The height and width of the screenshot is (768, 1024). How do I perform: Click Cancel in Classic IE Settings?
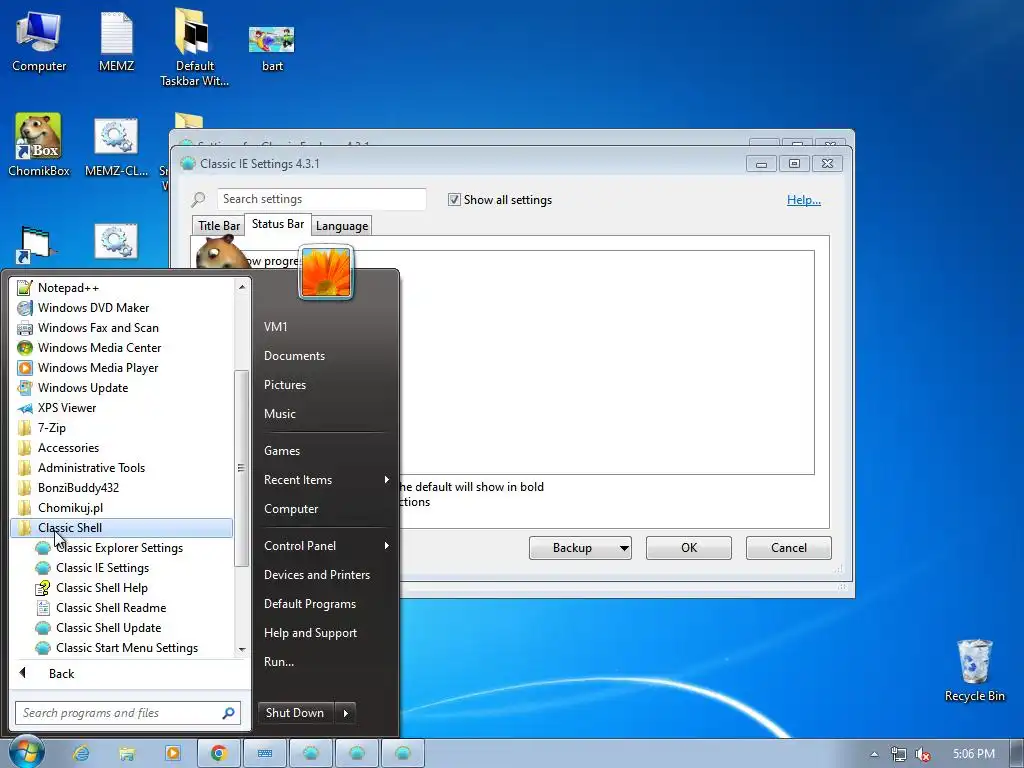[x=788, y=548]
